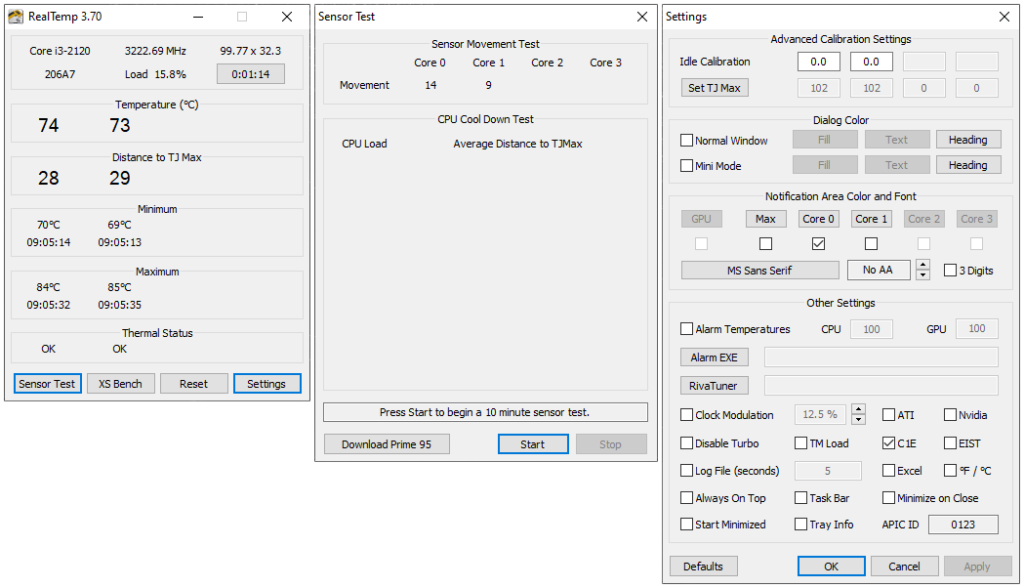Select the Core 0 notification area button
The width and height of the screenshot is (1024, 588).
coord(818,218)
